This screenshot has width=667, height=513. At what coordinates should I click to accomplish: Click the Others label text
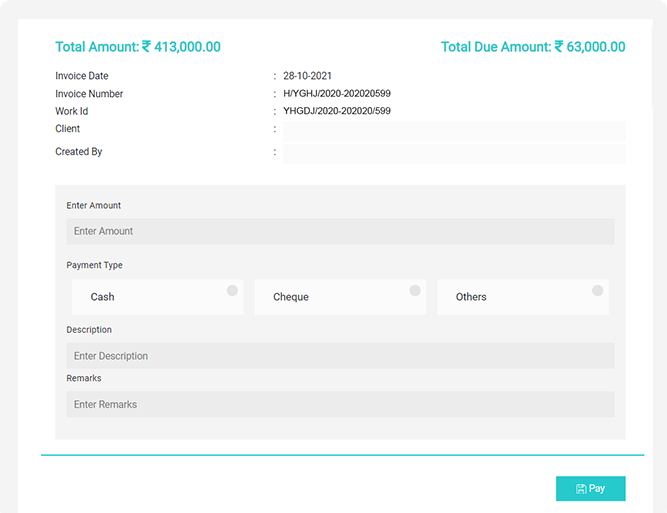point(471,297)
